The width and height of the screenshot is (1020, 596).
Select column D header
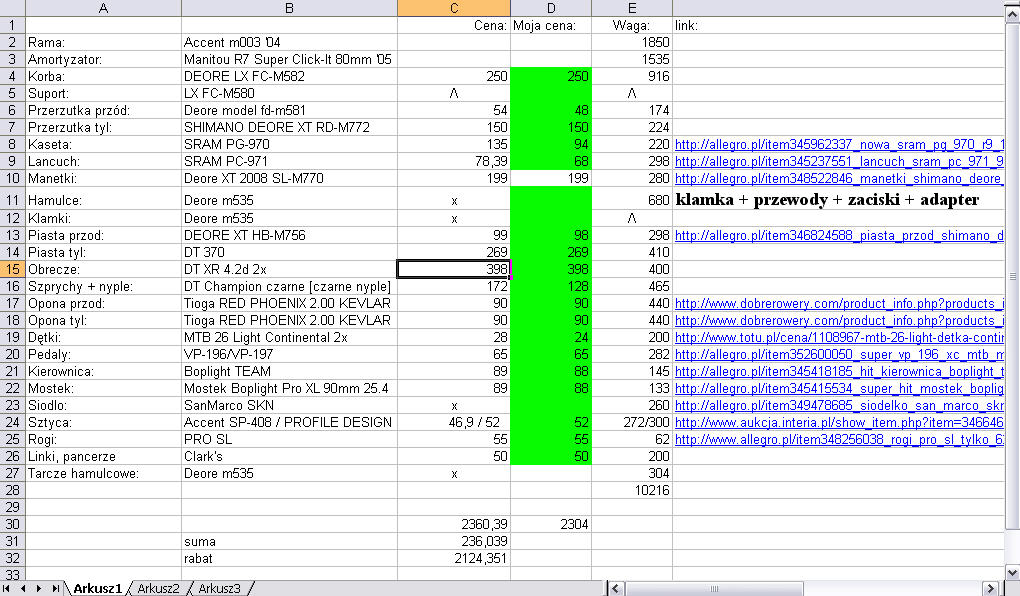551,8
